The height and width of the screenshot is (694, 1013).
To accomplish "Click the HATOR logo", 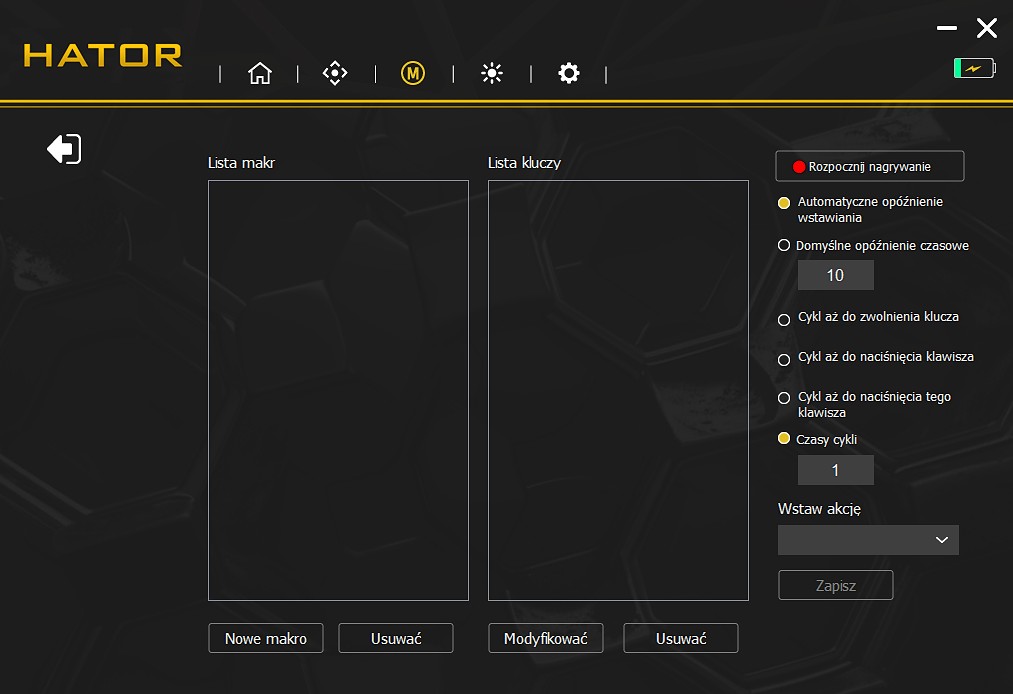I will [x=101, y=56].
